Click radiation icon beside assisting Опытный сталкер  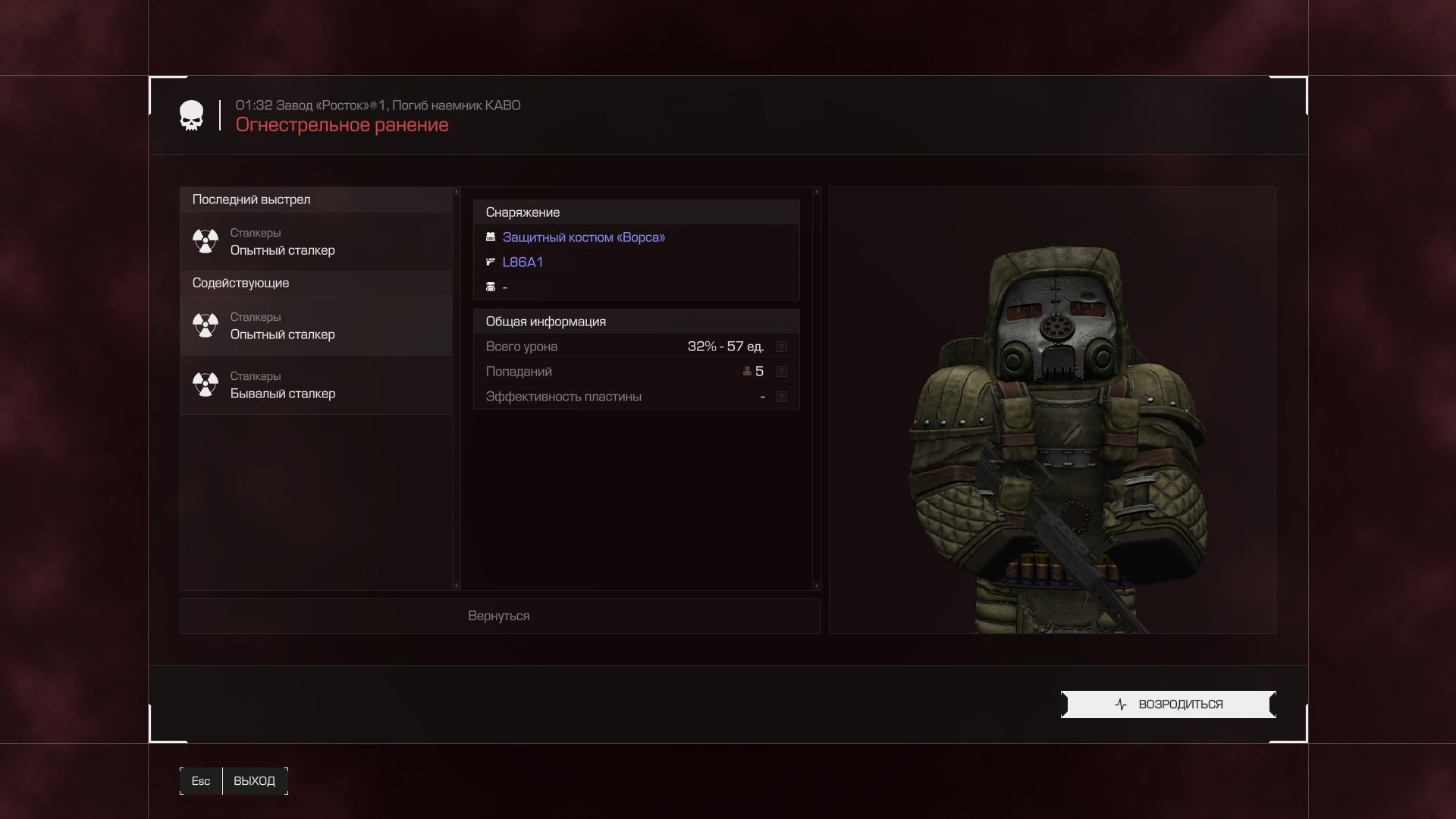point(206,325)
